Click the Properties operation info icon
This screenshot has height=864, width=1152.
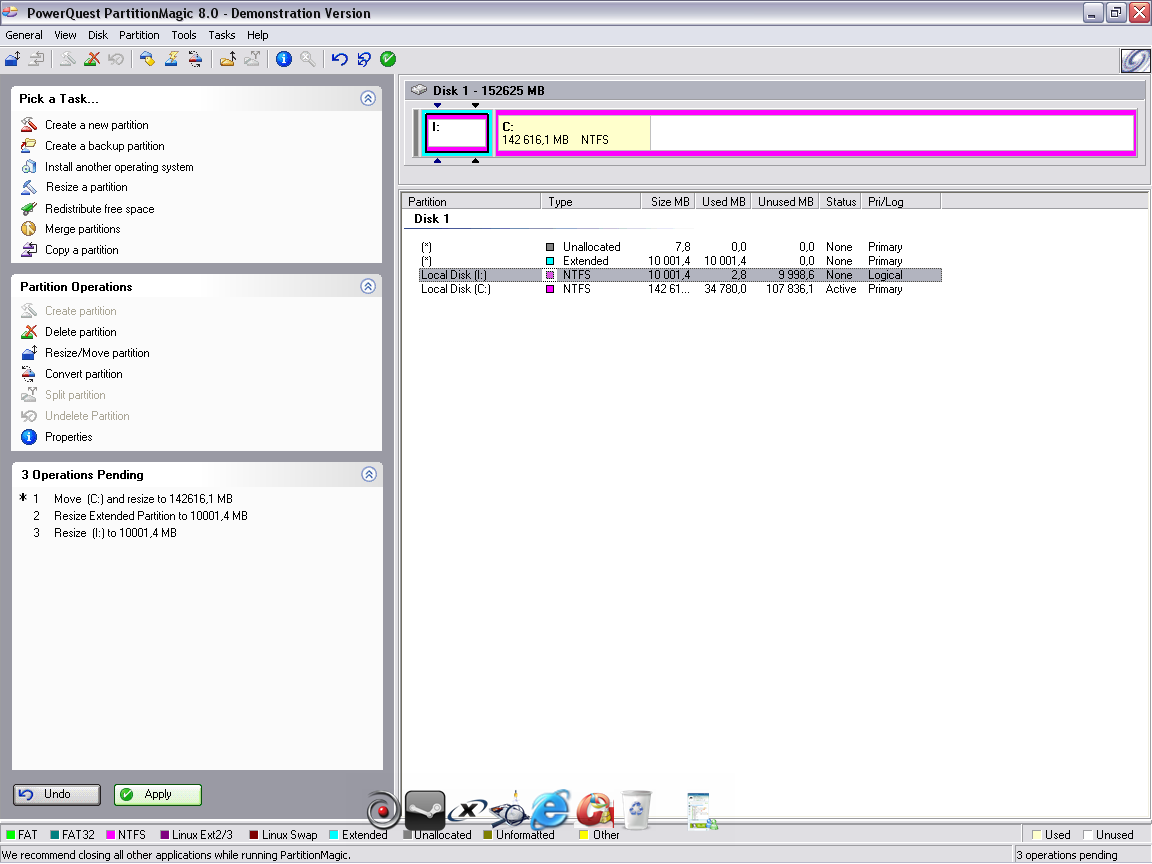pos(29,437)
